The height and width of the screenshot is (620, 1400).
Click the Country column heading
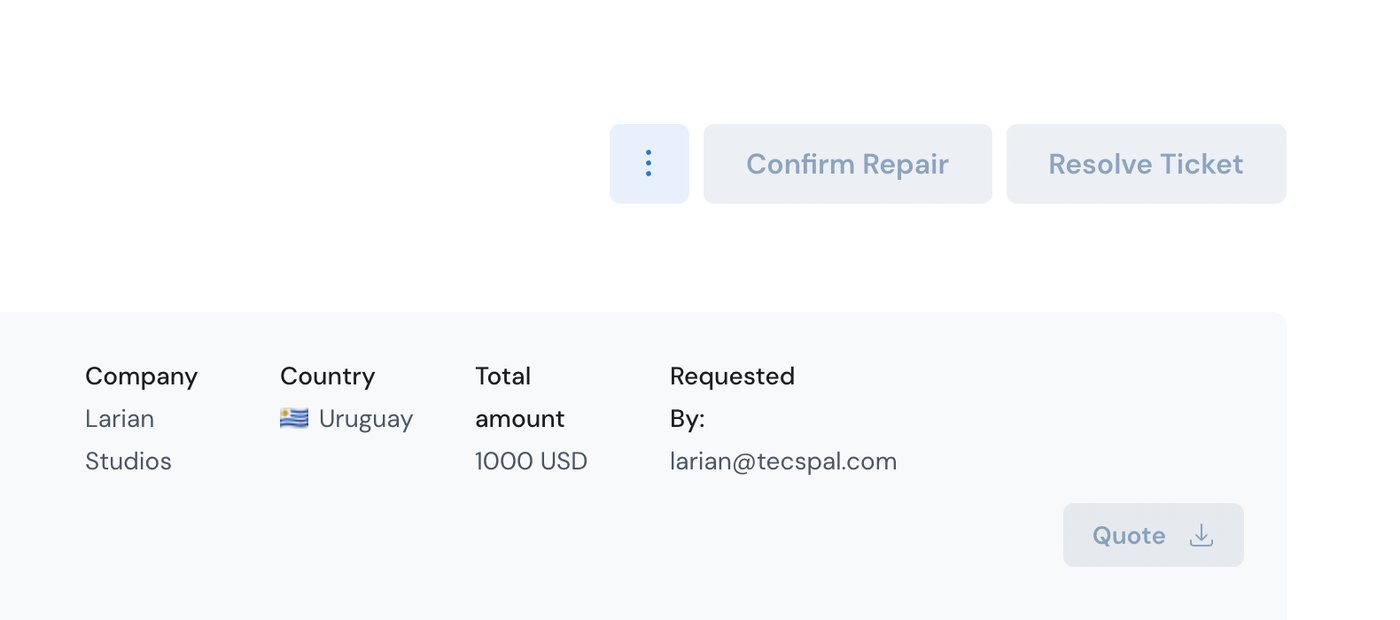pyautogui.click(x=327, y=377)
